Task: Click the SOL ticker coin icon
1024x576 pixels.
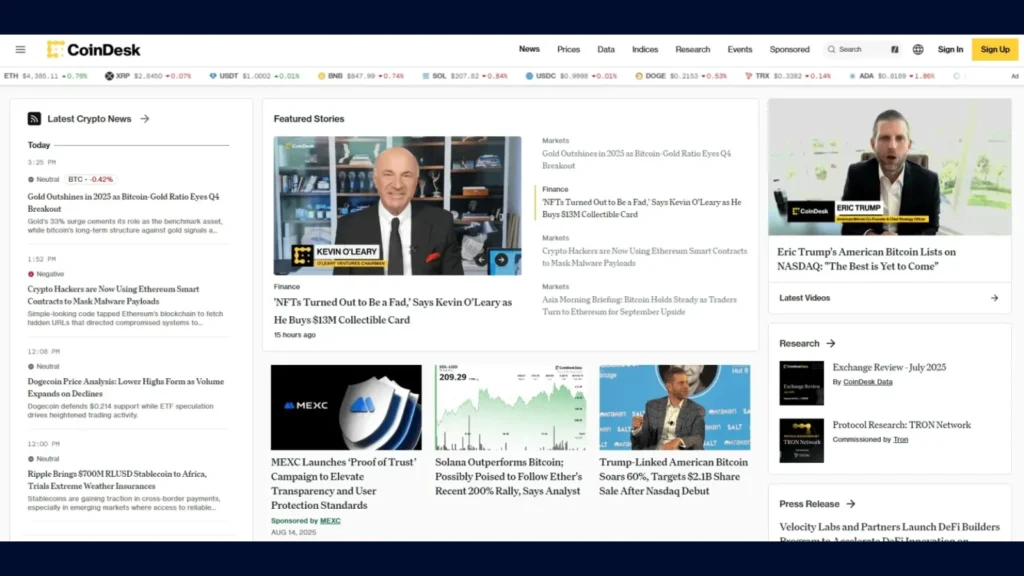Action: [x=426, y=76]
